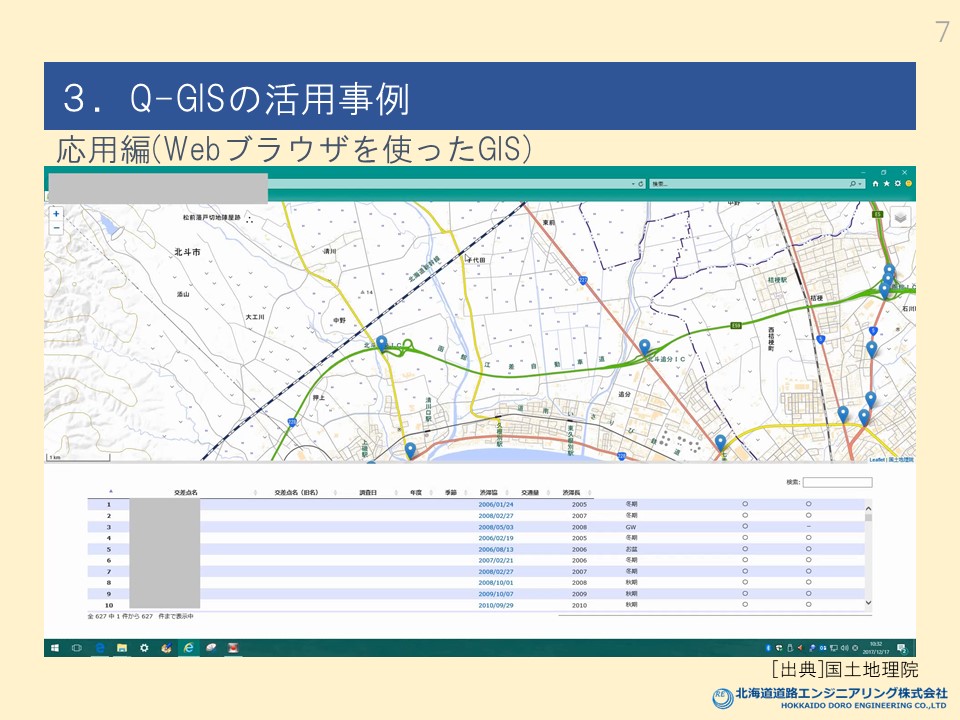Refresh the page in address bar

639,184
